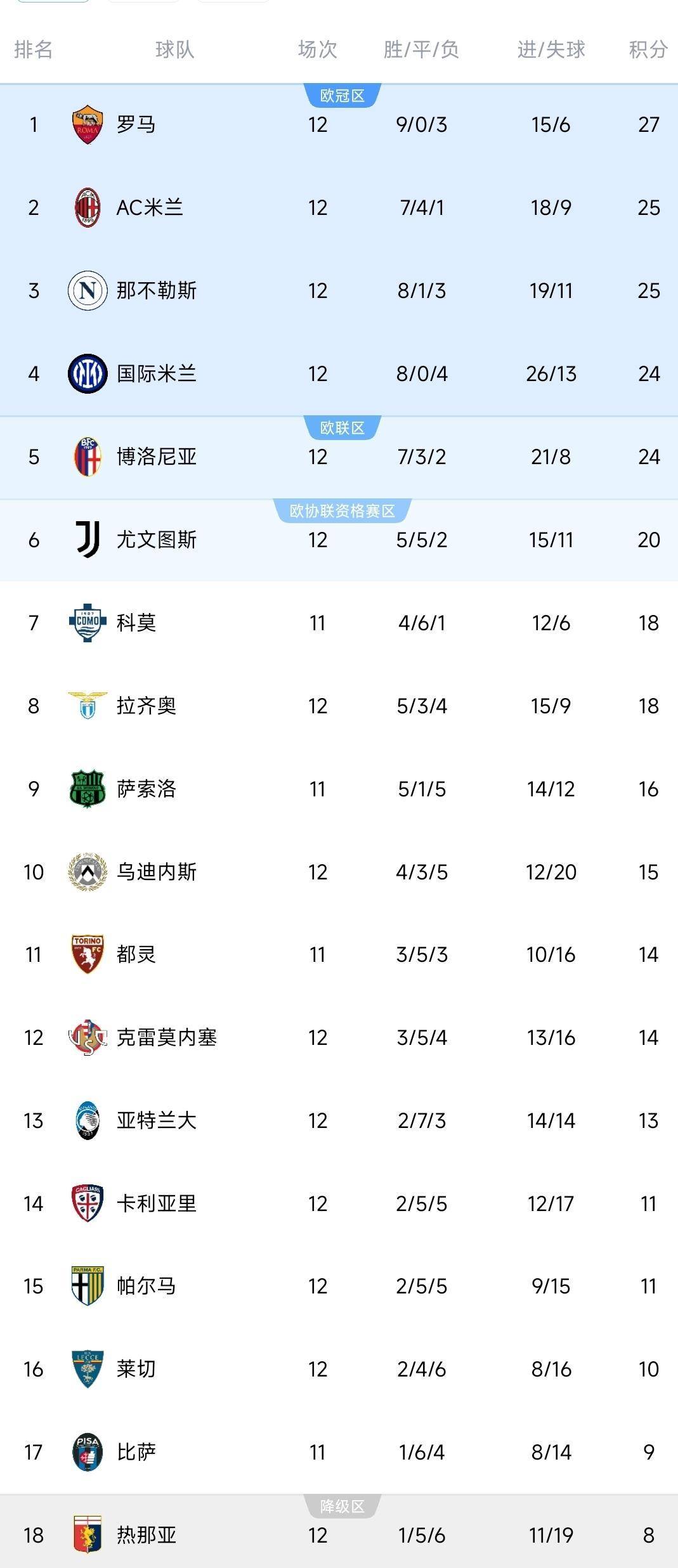Select the Napoli badge icon
678x1568 pixels.
coord(88,290)
